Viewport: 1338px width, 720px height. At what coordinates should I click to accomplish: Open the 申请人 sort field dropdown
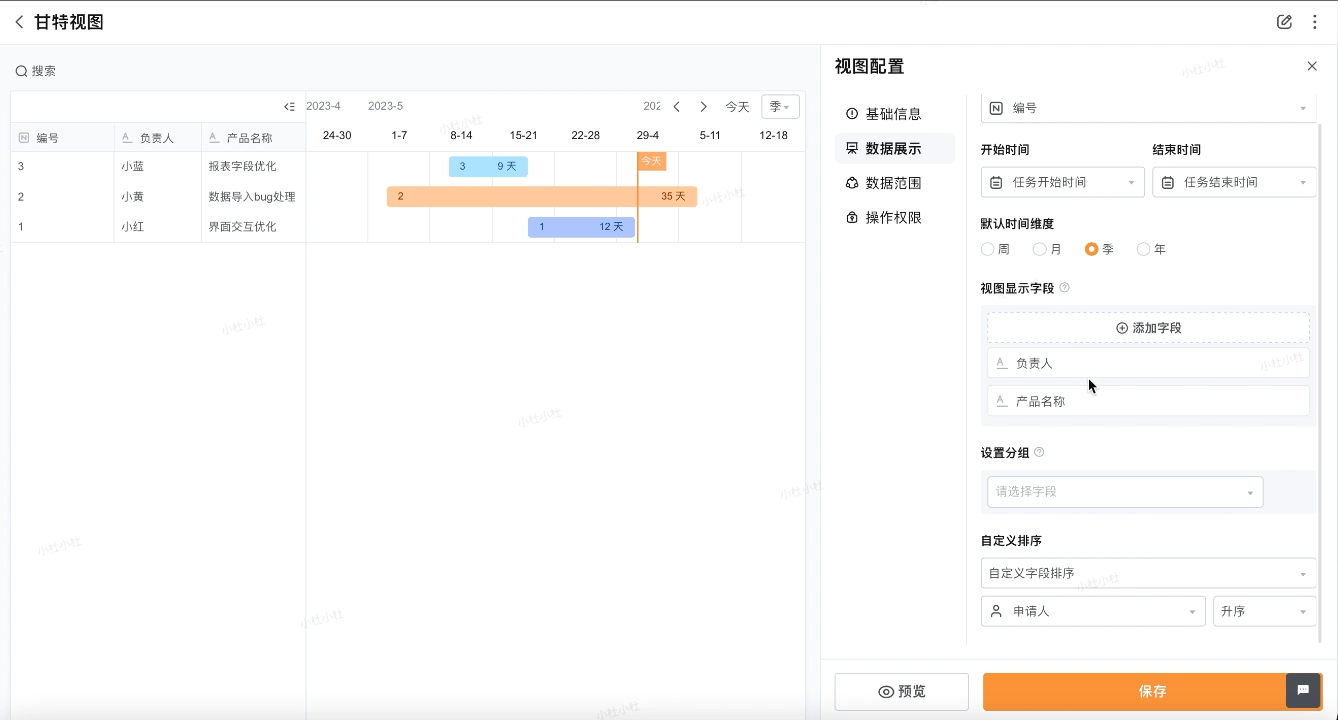coord(1092,611)
